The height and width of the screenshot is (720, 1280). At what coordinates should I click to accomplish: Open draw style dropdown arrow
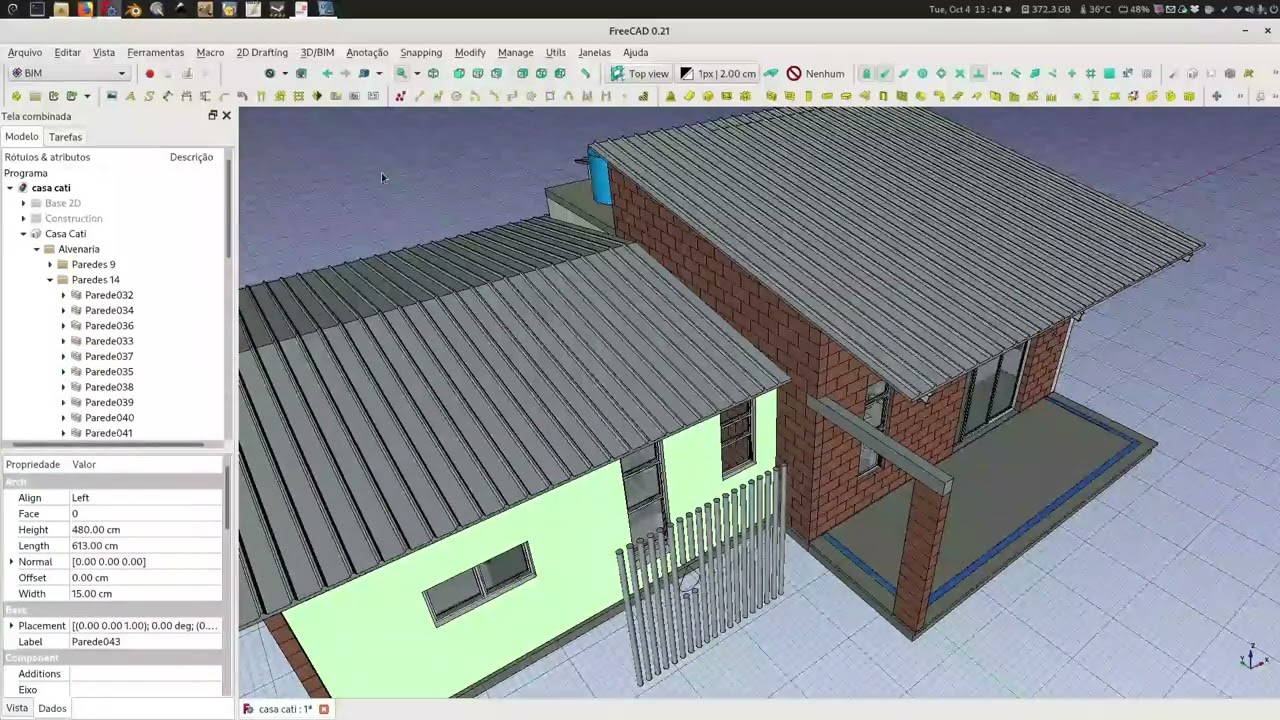(x=285, y=73)
